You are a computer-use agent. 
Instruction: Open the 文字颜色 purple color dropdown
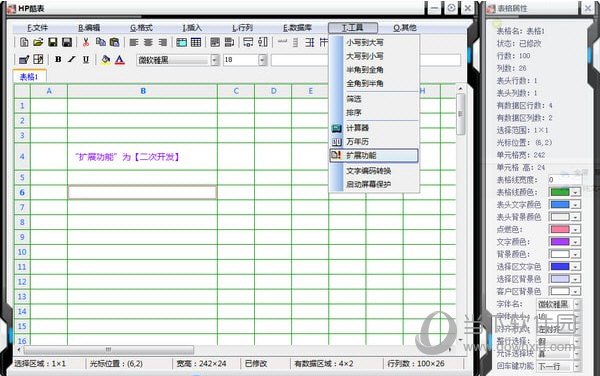pyautogui.click(x=575, y=242)
